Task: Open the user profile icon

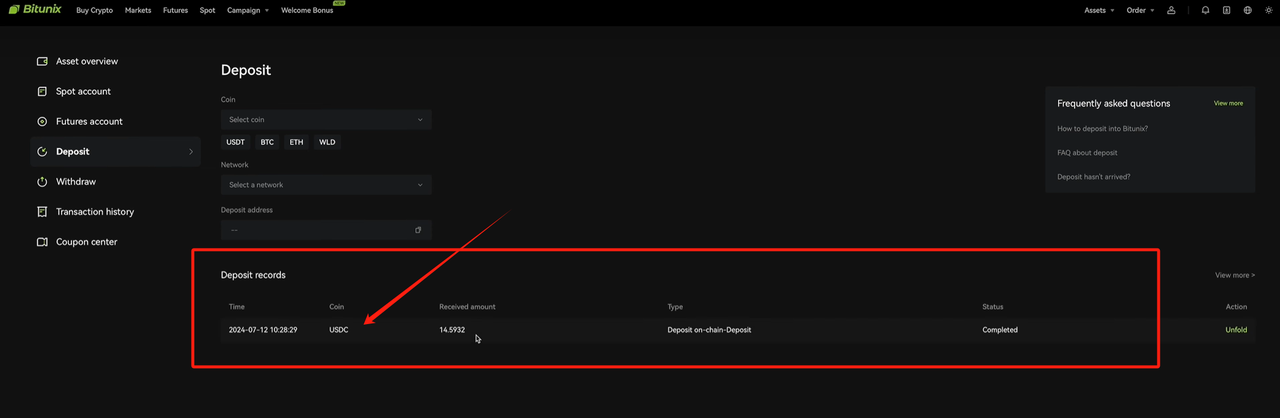Action: (x=1171, y=10)
